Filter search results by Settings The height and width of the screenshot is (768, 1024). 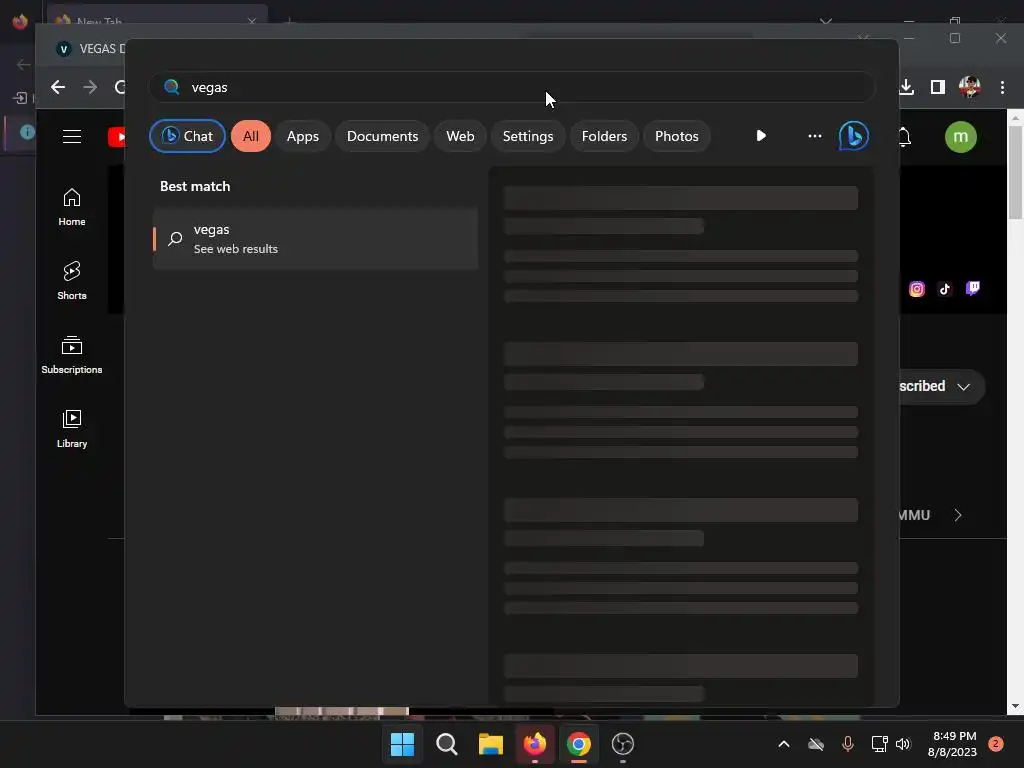(528, 136)
